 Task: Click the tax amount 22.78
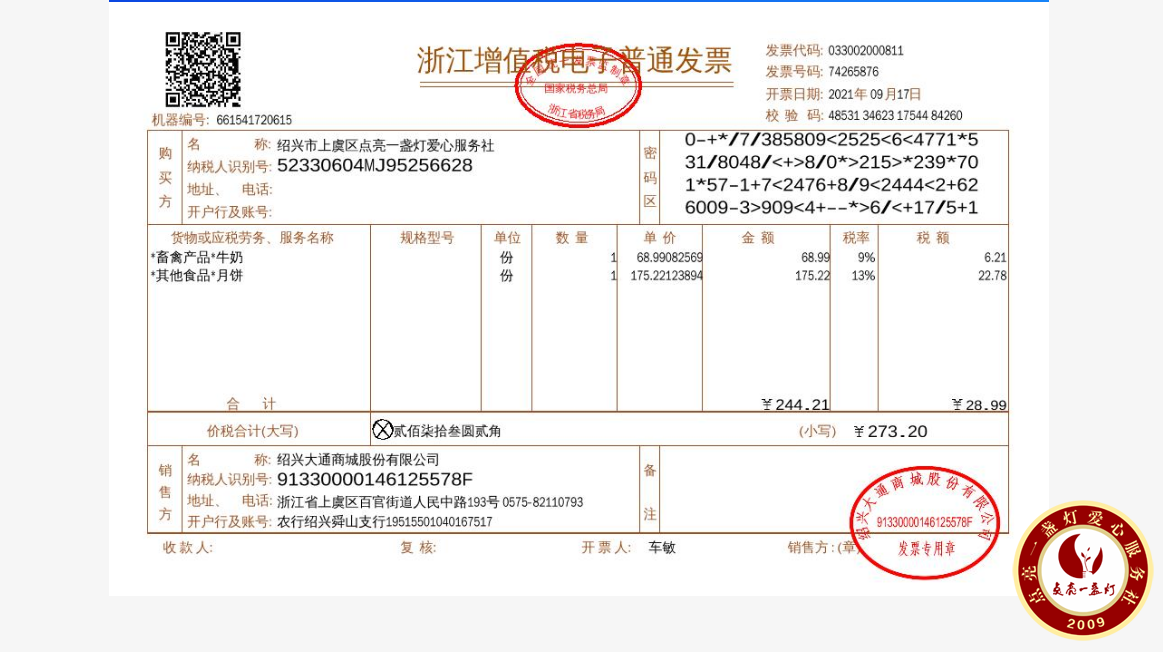point(992,276)
